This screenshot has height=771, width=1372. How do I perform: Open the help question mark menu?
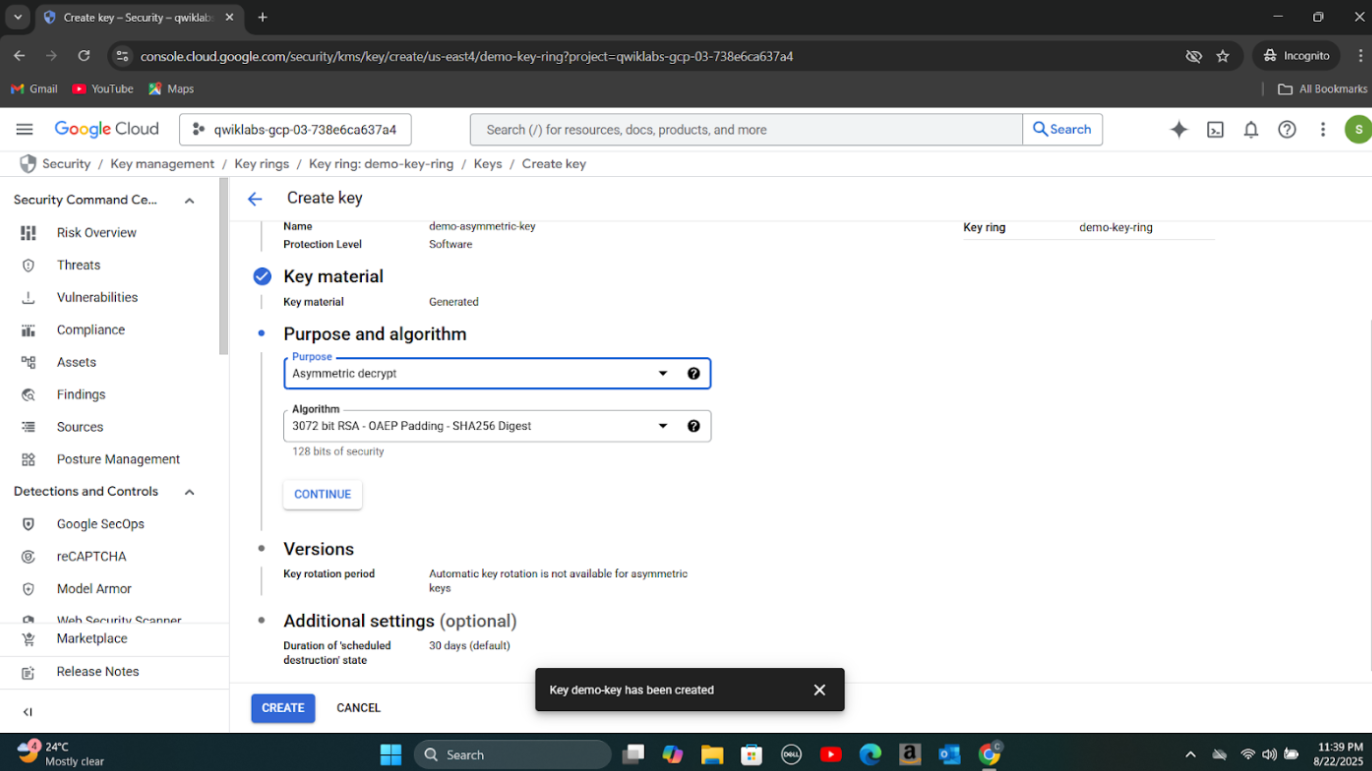pyautogui.click(x=1287, y=129)
